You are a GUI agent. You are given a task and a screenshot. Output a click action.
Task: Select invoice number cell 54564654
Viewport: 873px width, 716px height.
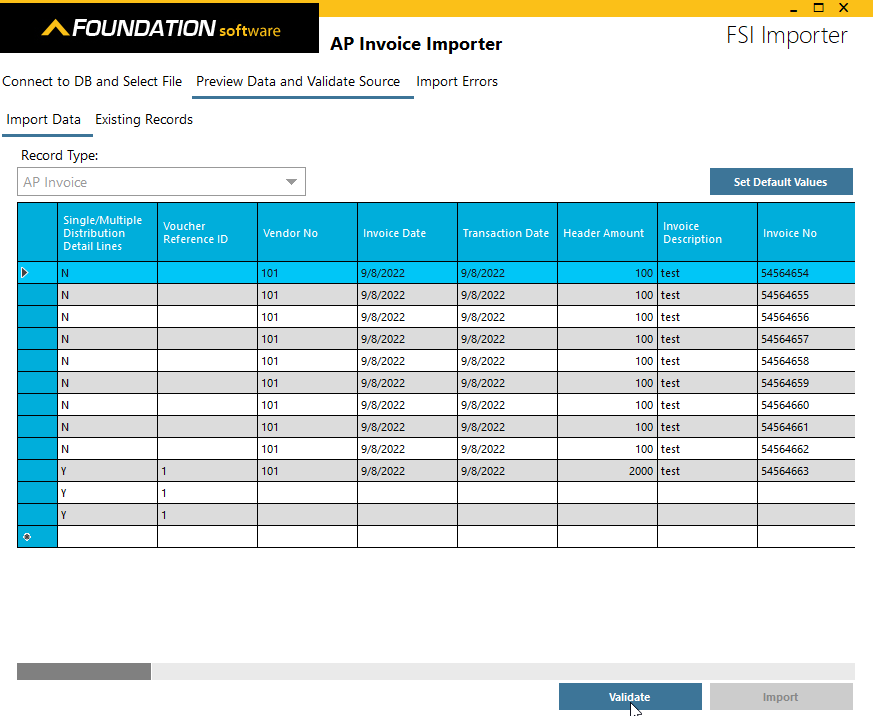pyautogui.click(x=806, y=273)
